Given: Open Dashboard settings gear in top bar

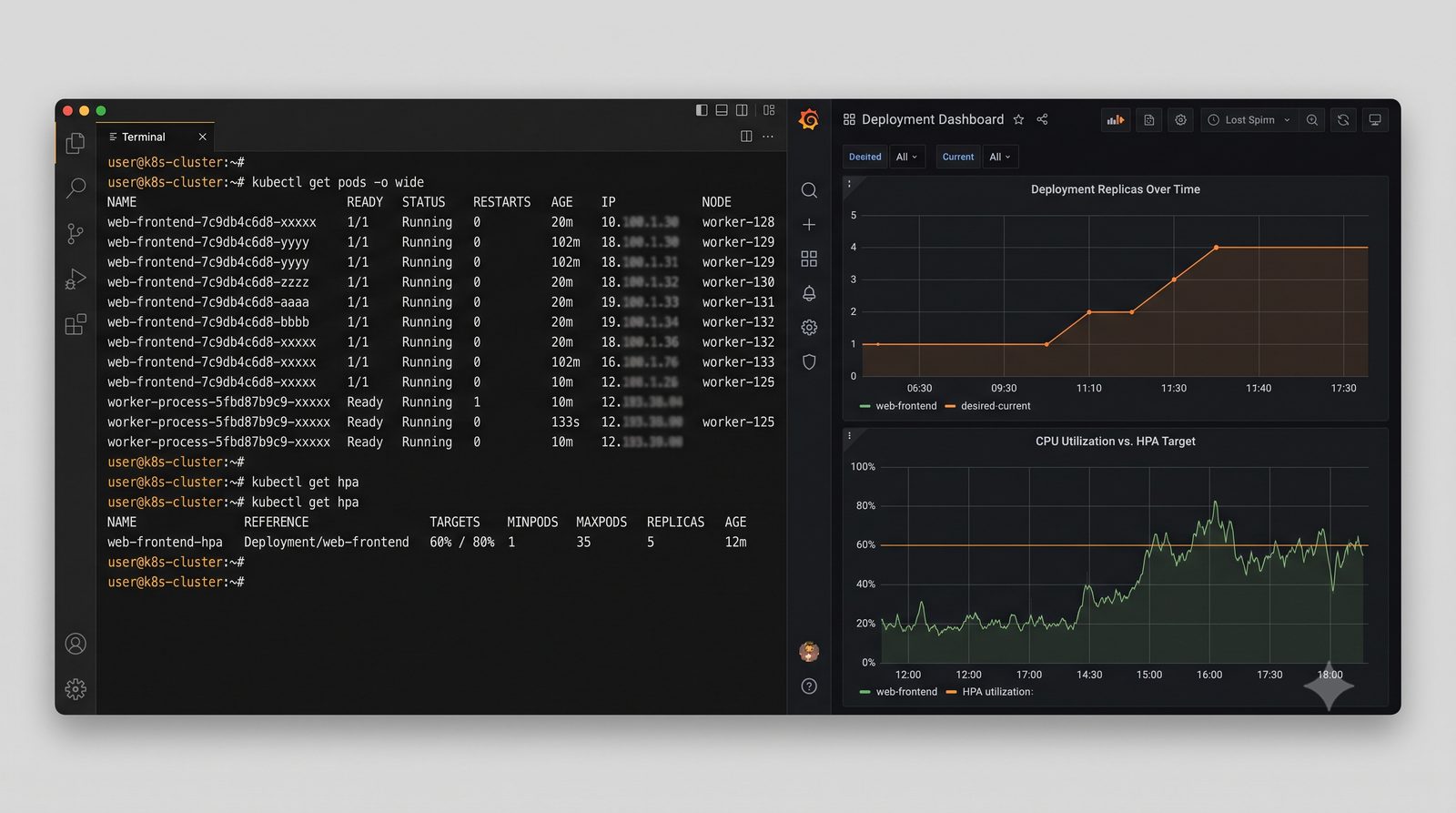Looking at the screenshot, I should point(1181,120).
